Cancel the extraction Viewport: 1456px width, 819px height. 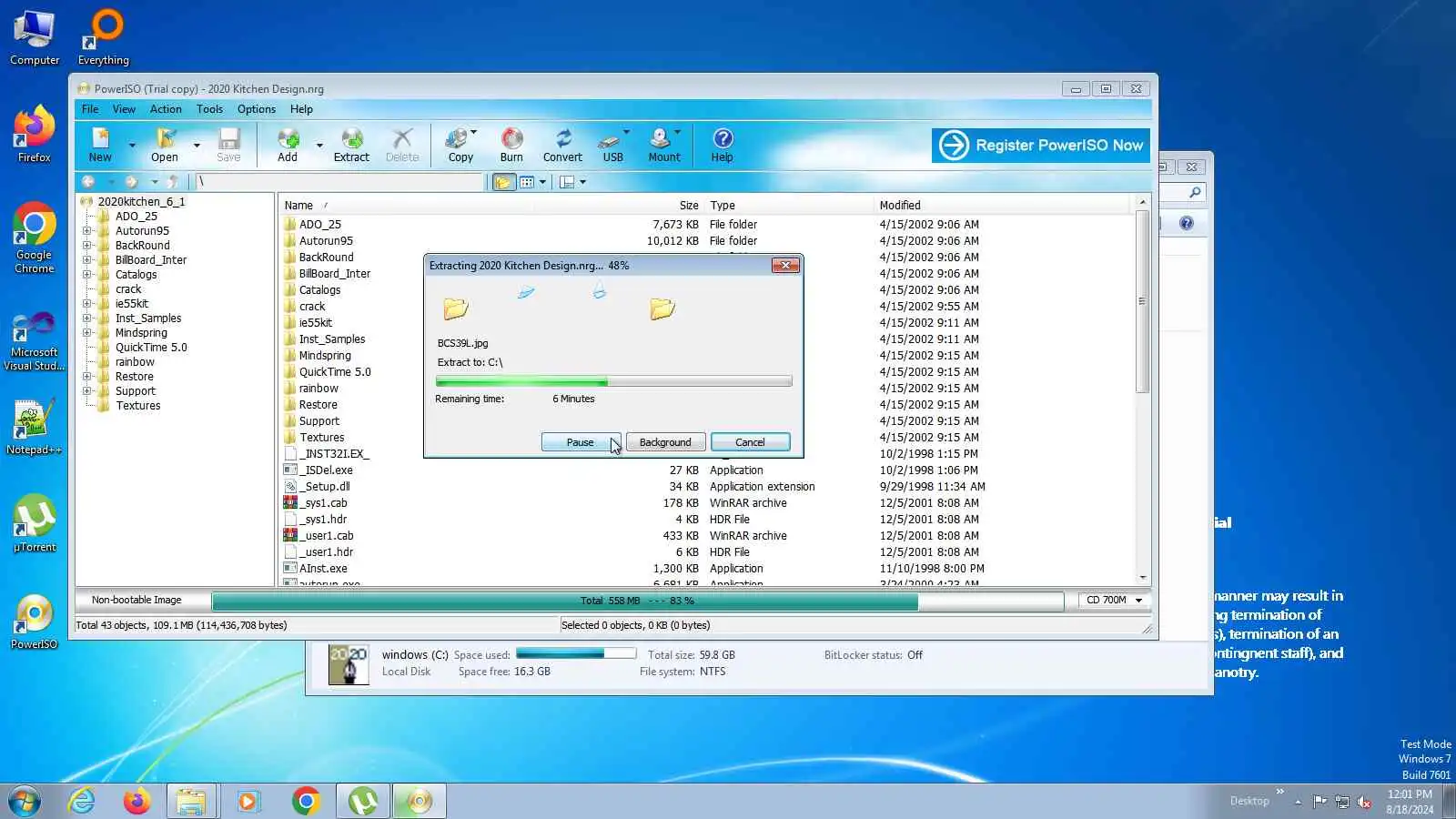pos(750,442)
